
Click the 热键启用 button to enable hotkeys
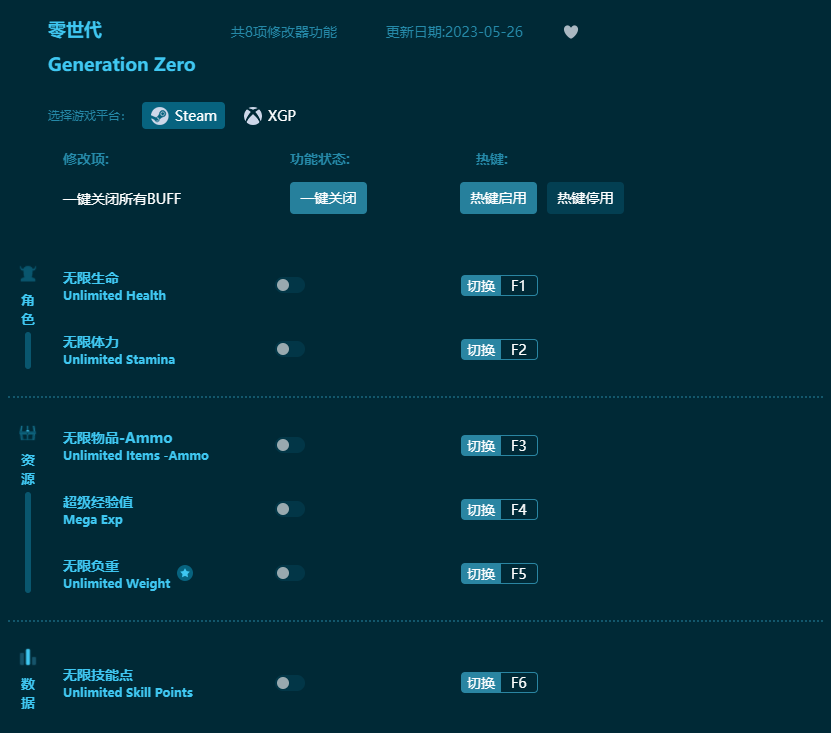coord(498,198)
